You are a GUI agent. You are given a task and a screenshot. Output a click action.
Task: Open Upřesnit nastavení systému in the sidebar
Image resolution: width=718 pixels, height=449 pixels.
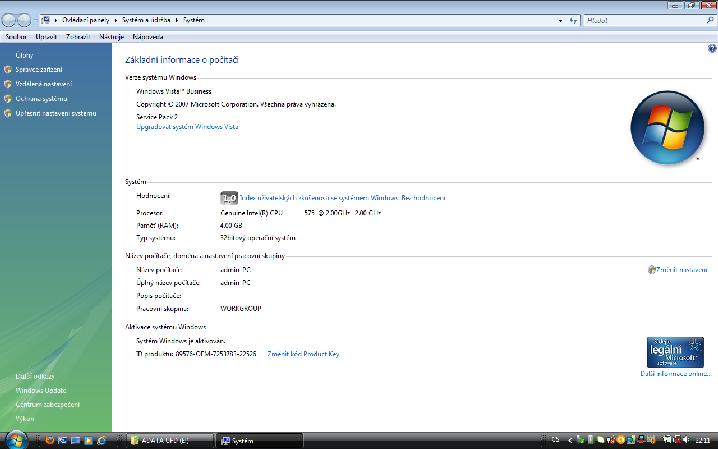pos(56,113)
